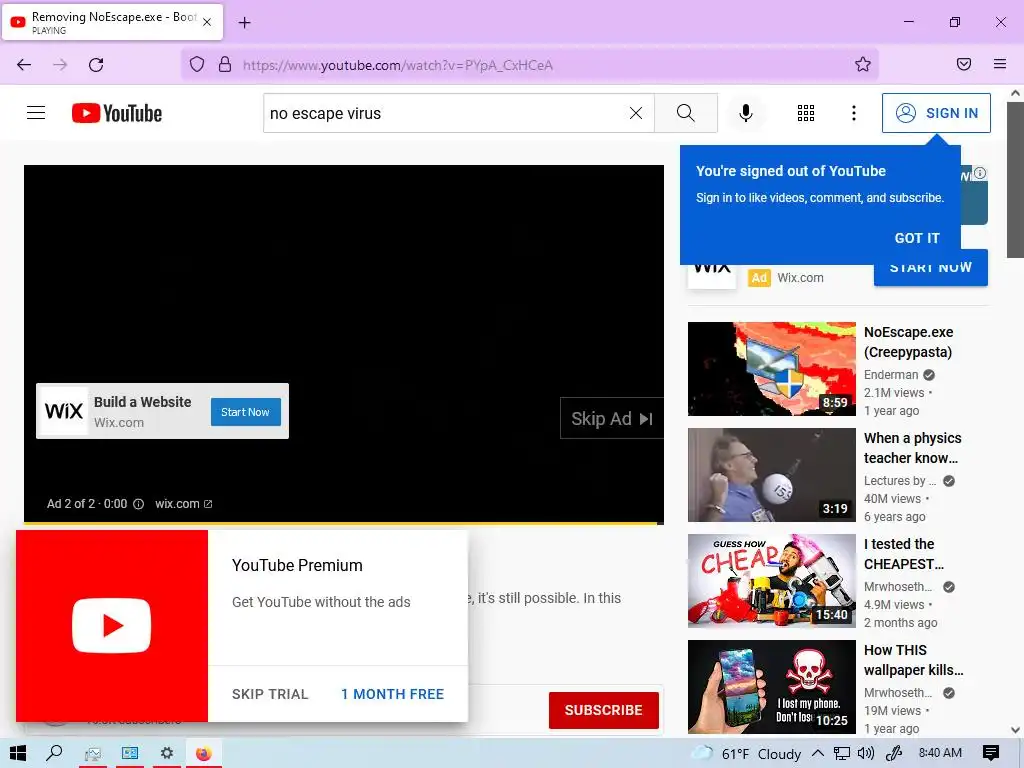The width and height of the screenshot is (1024, 768).
Task: Open the ad info icon beside Ad 2 of 2
Action: coord(138,504)
